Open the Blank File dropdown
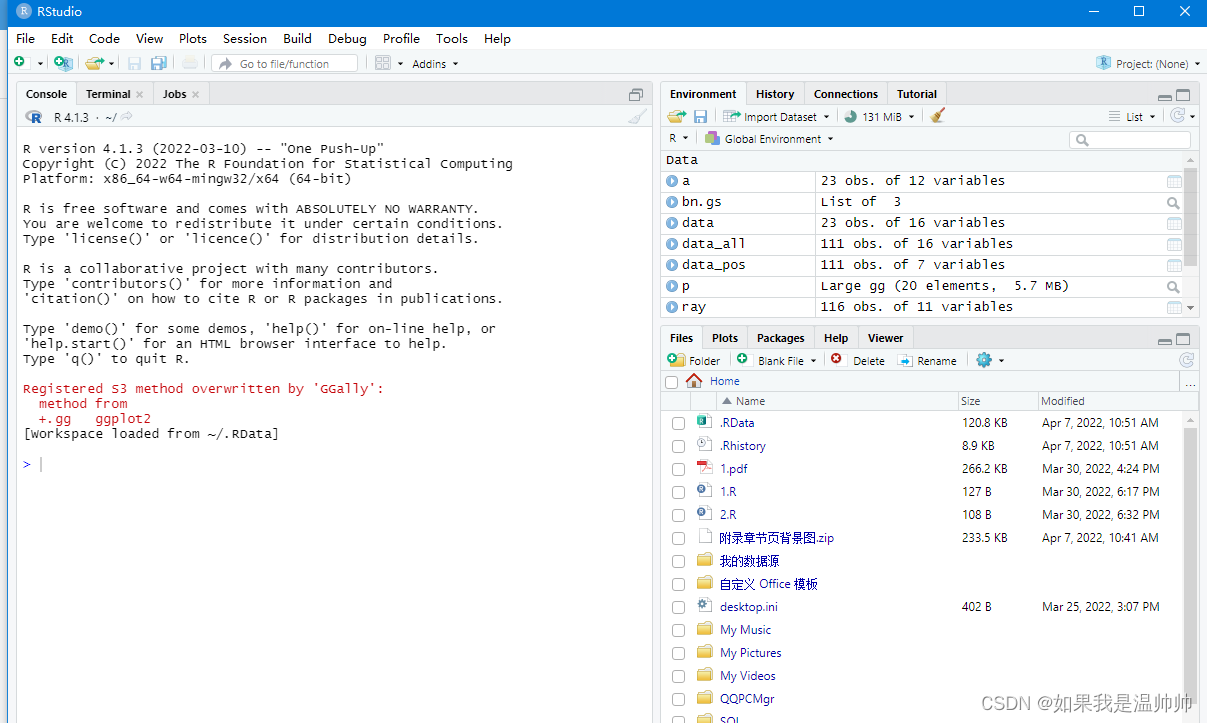 [x=776, y=360]
